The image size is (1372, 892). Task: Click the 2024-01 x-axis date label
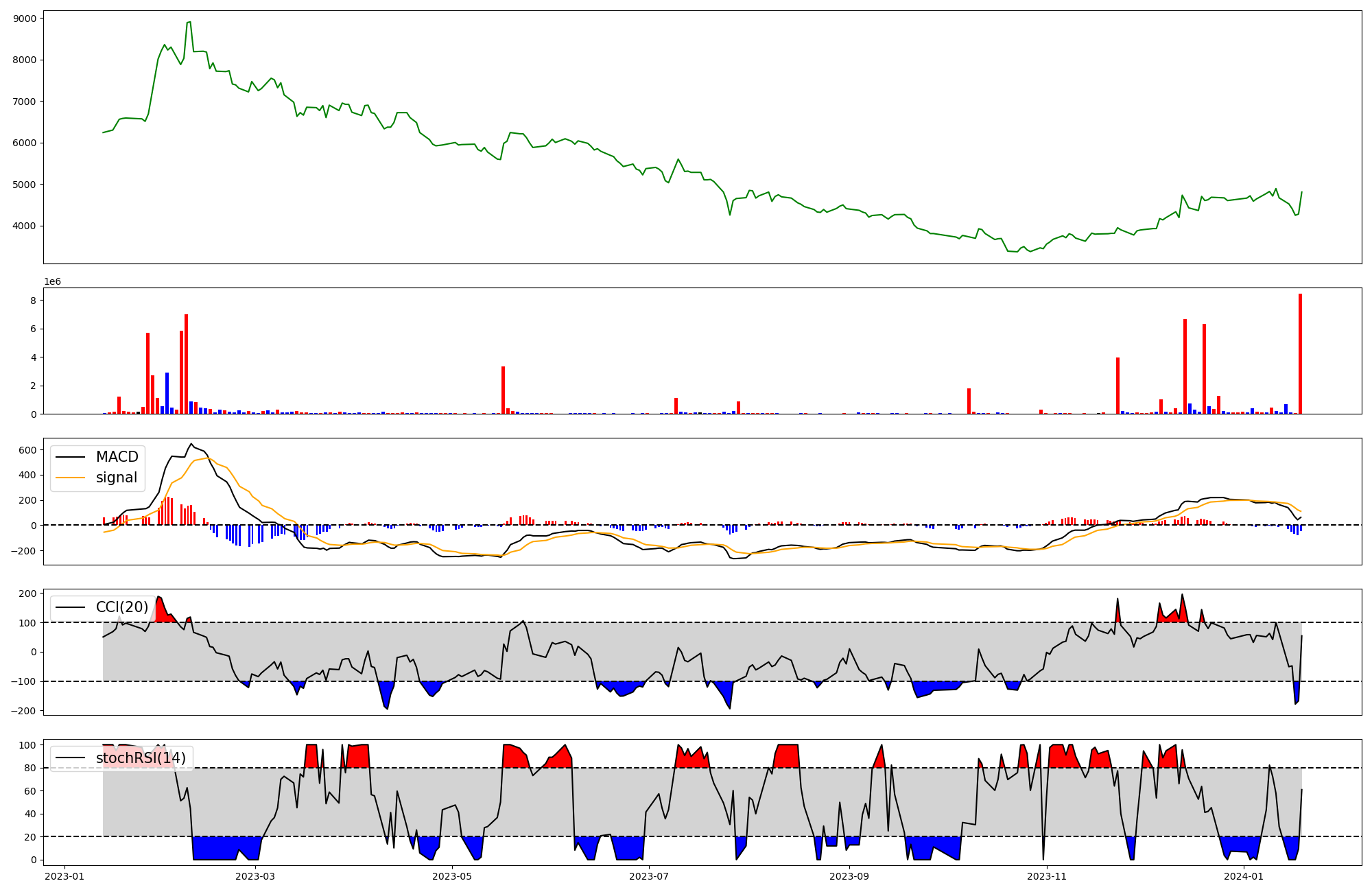[1244, 876]
